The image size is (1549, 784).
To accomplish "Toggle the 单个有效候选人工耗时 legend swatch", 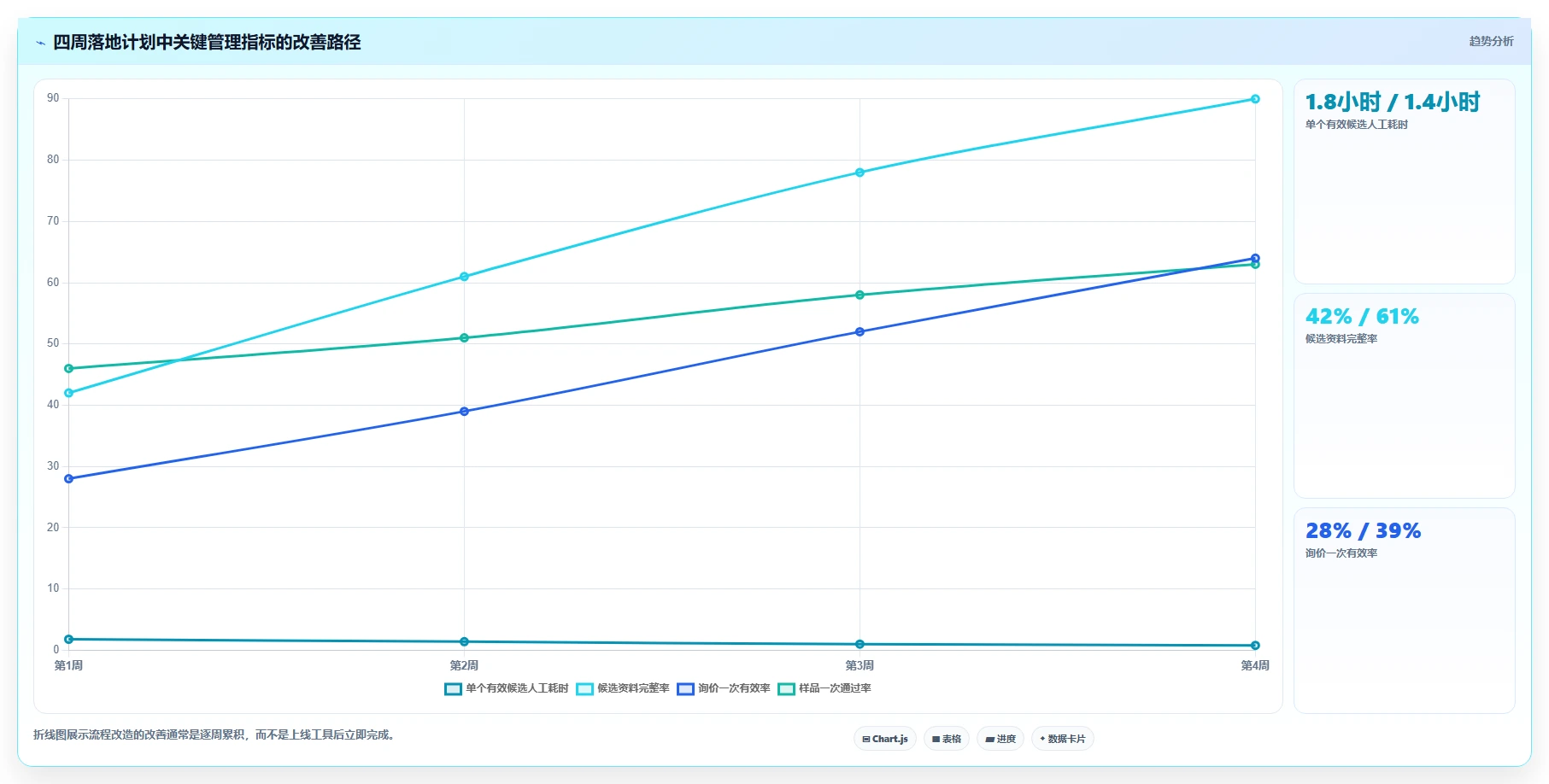I will (453, 688).
